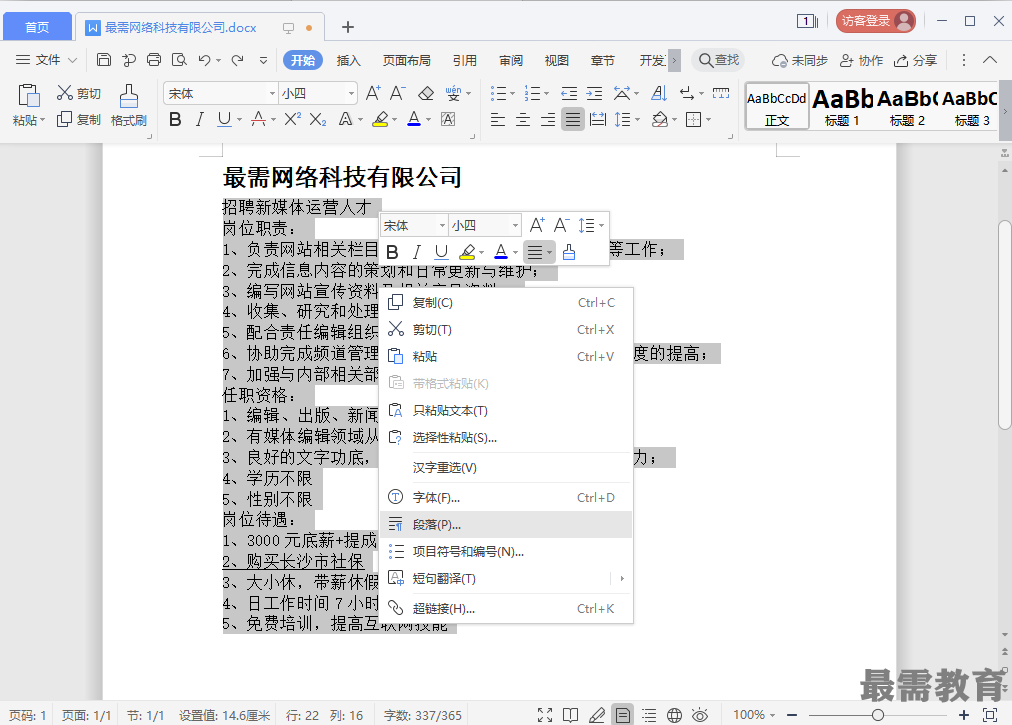Toggle outline view in status bar
This screenshot has height=725, width=1012.
pyautogui.click(x=649, y=715)
